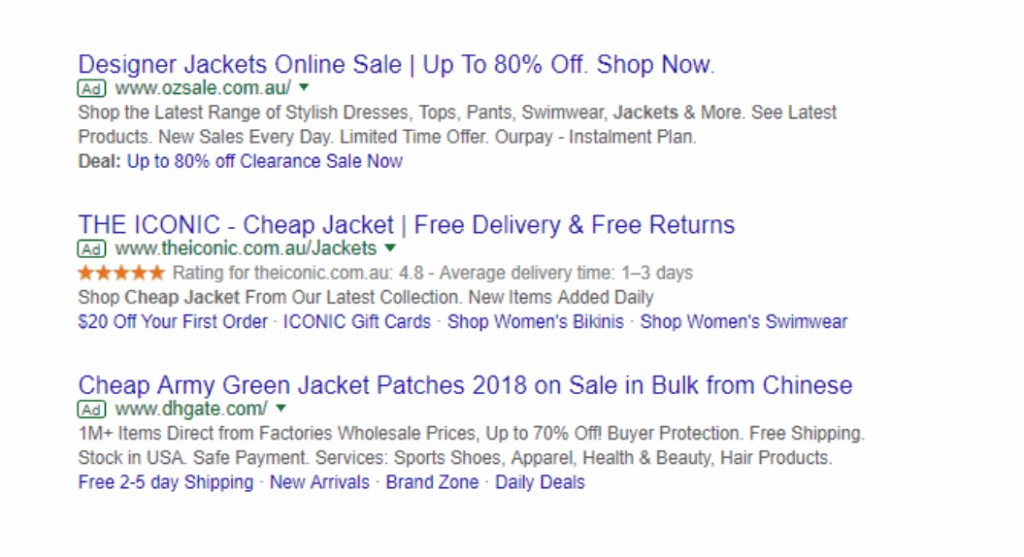The width and height of the screenshot is (1024, 557).
Task: Expand the dropdown arrow after www.ozsale.com.au/
Action: click(304, 87)
